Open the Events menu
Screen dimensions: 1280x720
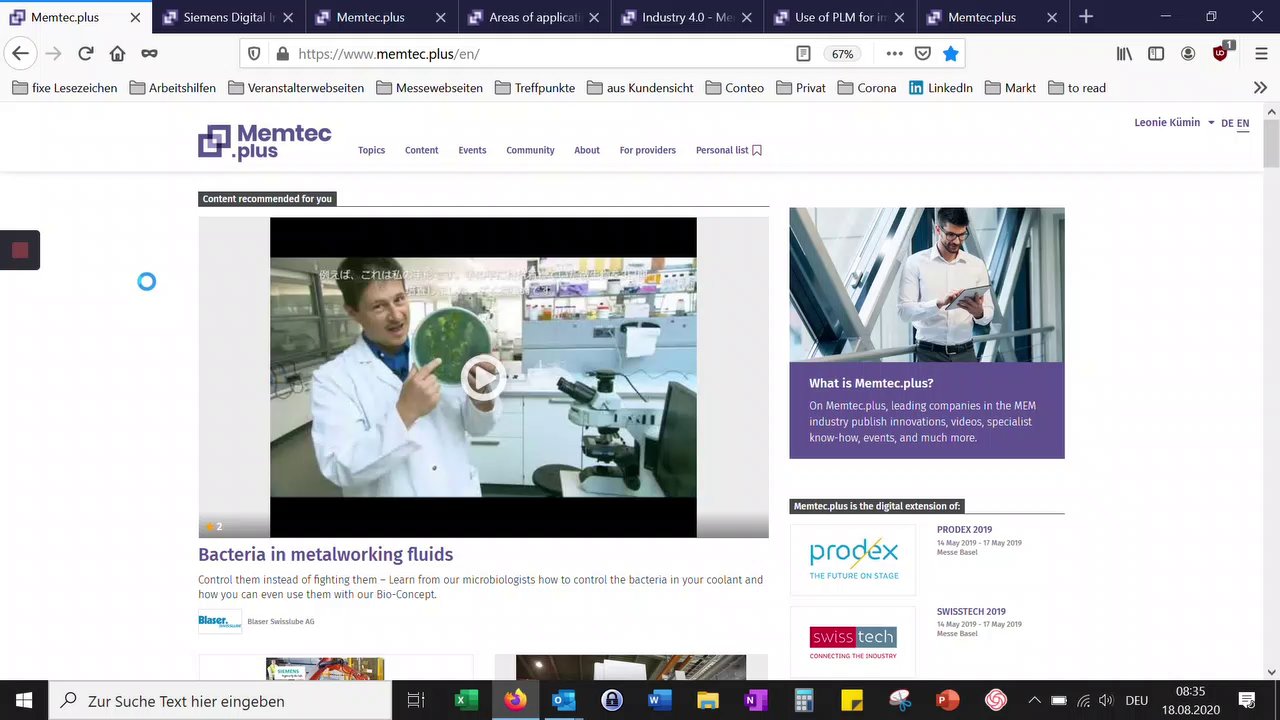[472, 150]
